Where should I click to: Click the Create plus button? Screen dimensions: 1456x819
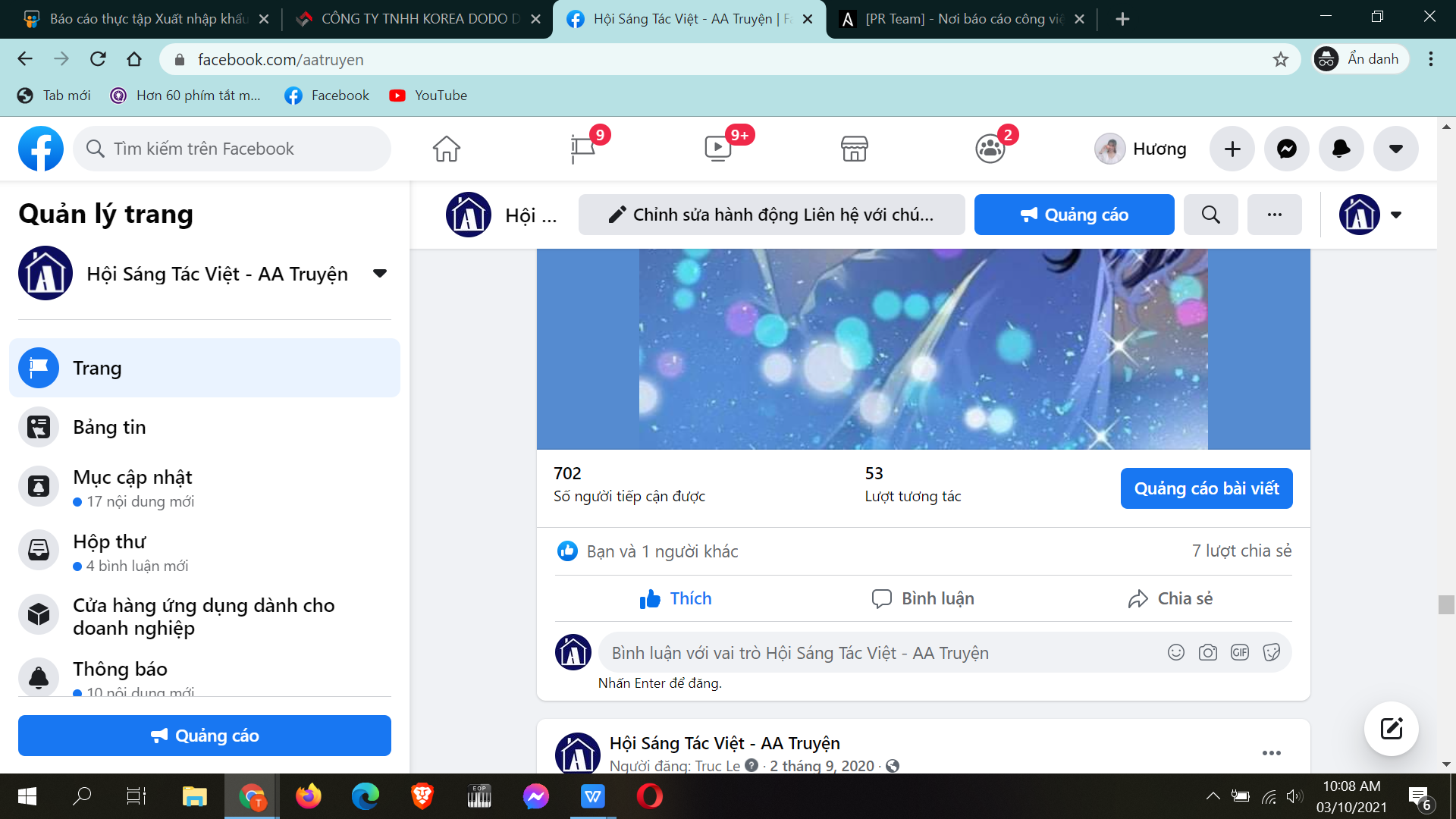tap(1232, 149)
